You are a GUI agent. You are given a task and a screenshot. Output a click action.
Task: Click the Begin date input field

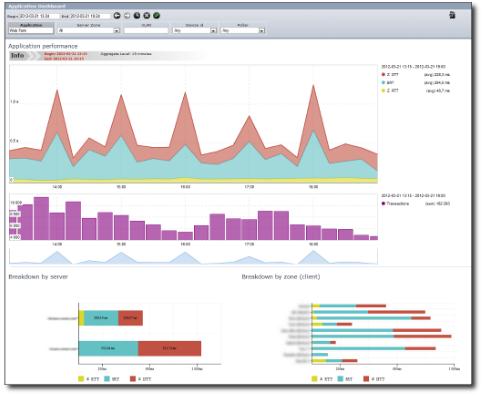39,16
